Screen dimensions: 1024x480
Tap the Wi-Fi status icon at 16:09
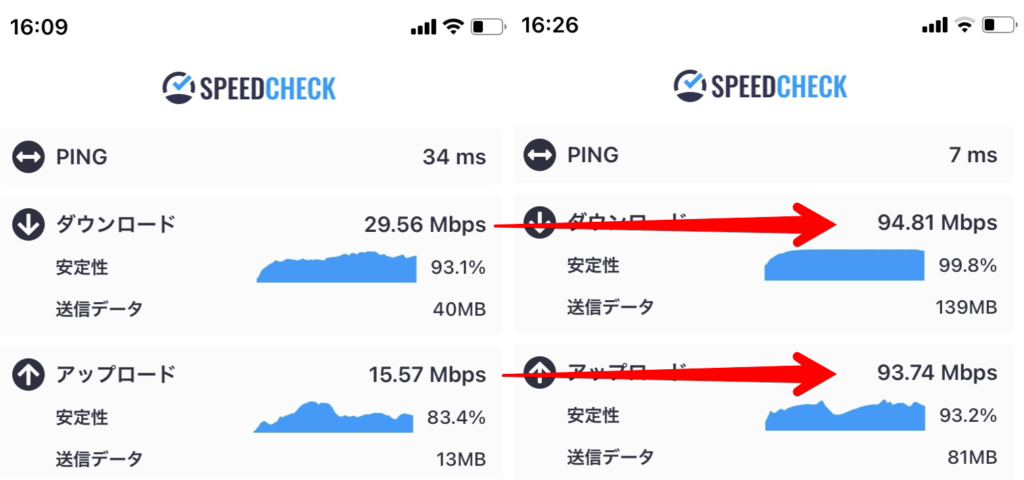453,27
